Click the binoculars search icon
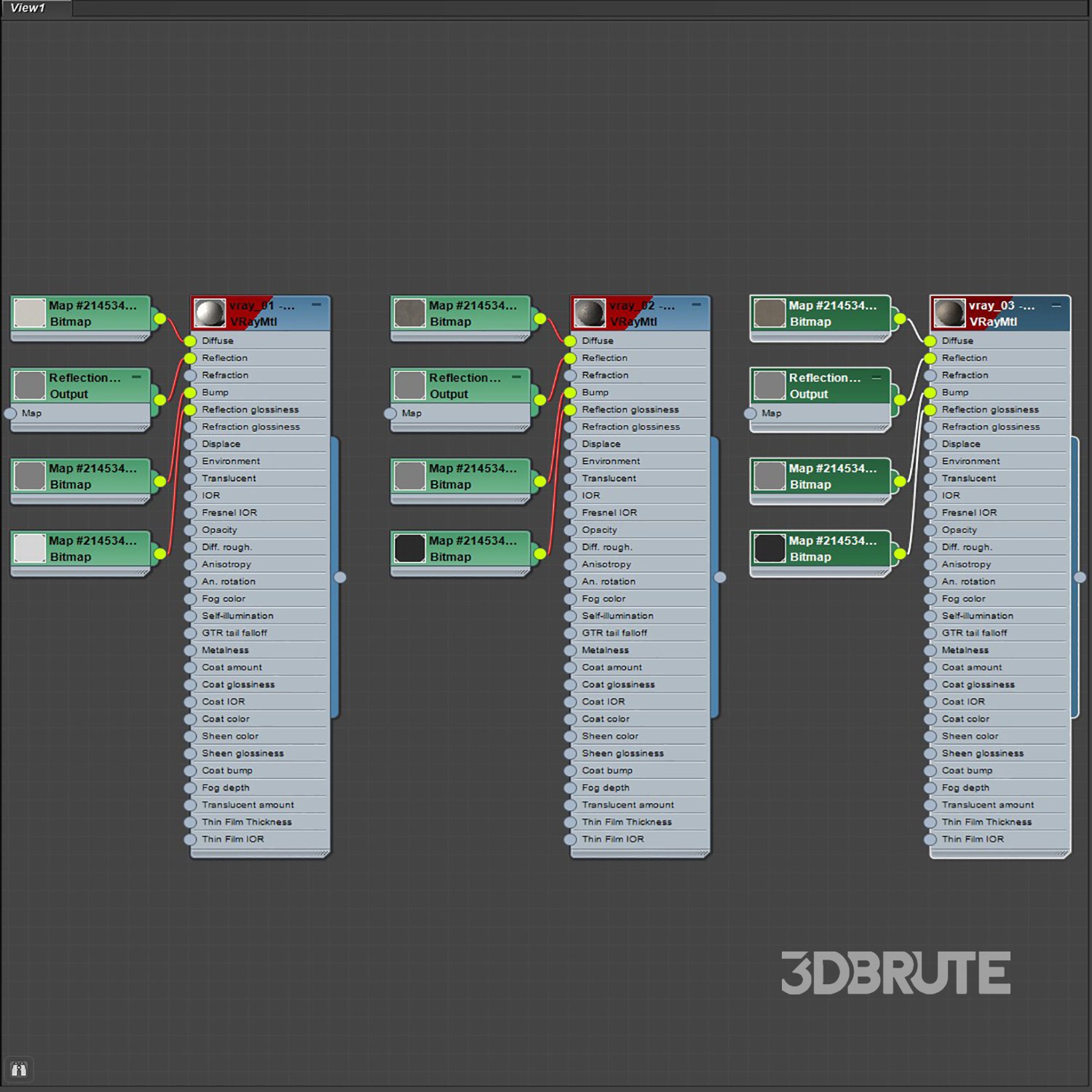Image resolution: width=1092 pixels, height=1092 pixels. pyautogui.click(x=19, y=1069)
